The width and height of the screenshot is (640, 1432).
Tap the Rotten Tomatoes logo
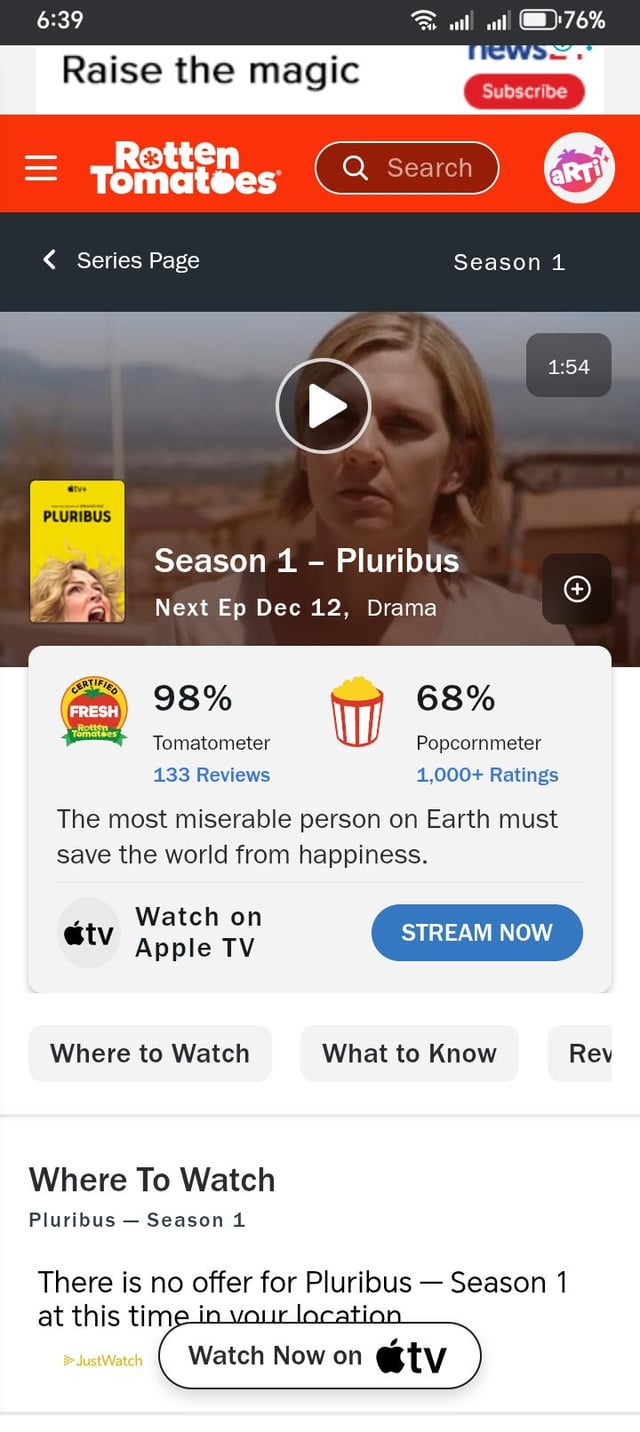pos(185,167)
